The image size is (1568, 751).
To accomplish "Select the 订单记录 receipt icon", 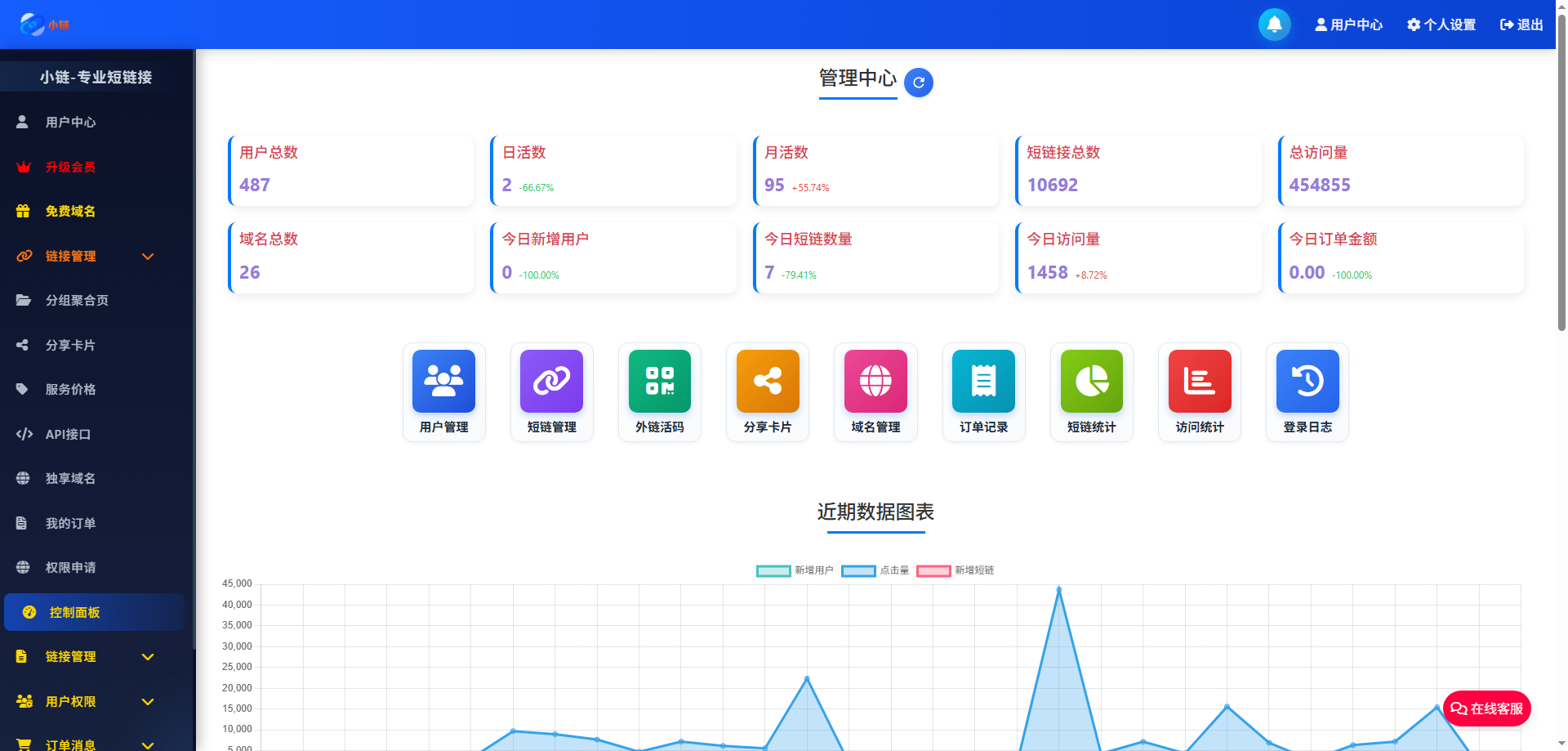I will coord(982,392).
